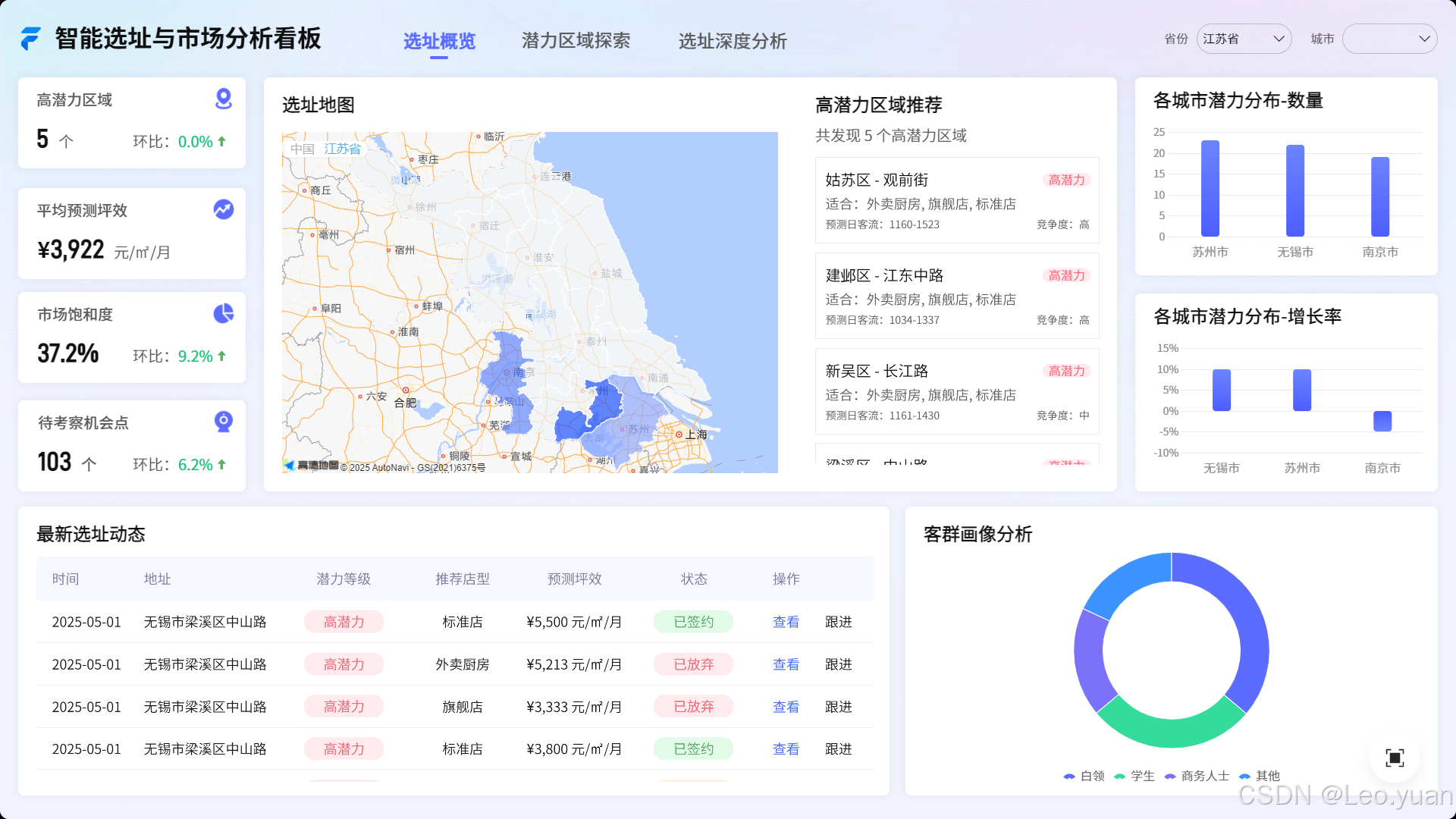Click the pie chart icon in 市场饱和度 card
The height and width of the screenshot is (819, 1456).
pos(224,313)
